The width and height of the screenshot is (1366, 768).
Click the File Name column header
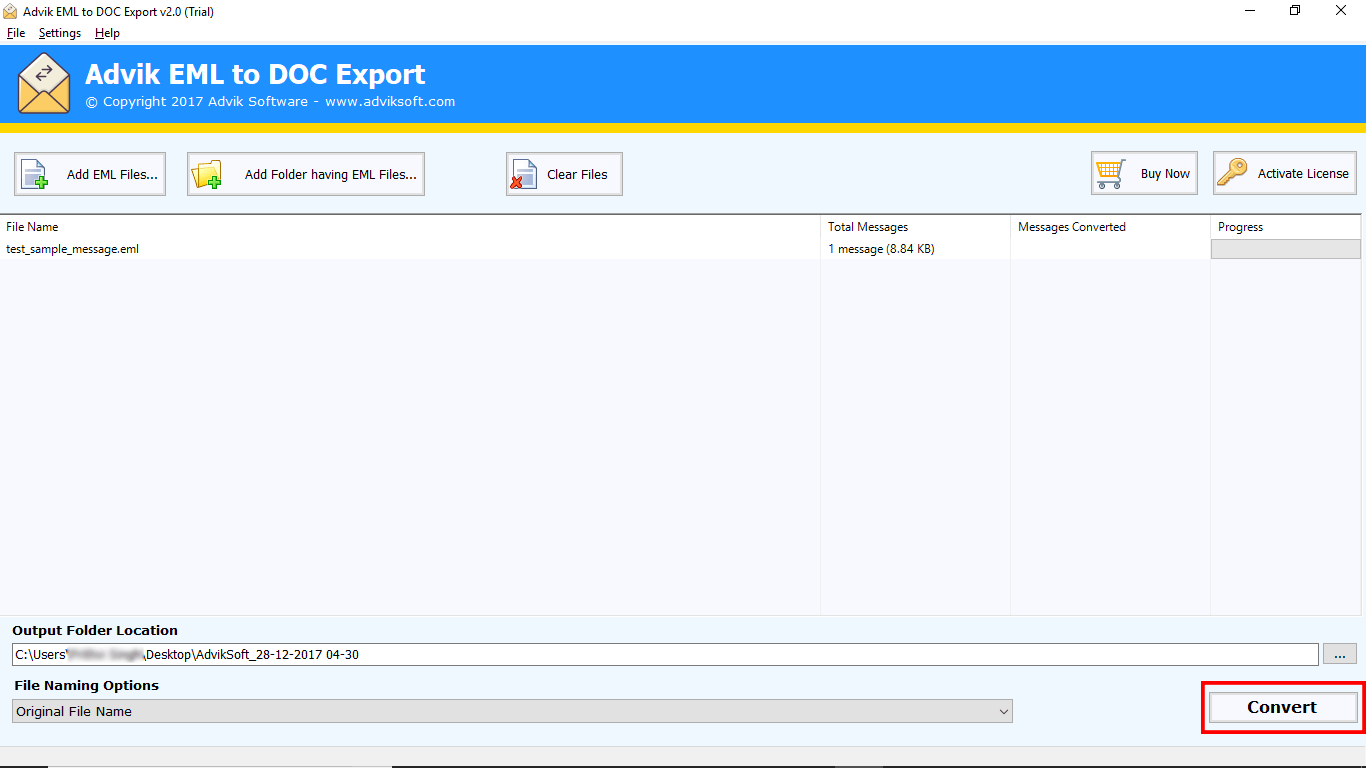(410, 227)
